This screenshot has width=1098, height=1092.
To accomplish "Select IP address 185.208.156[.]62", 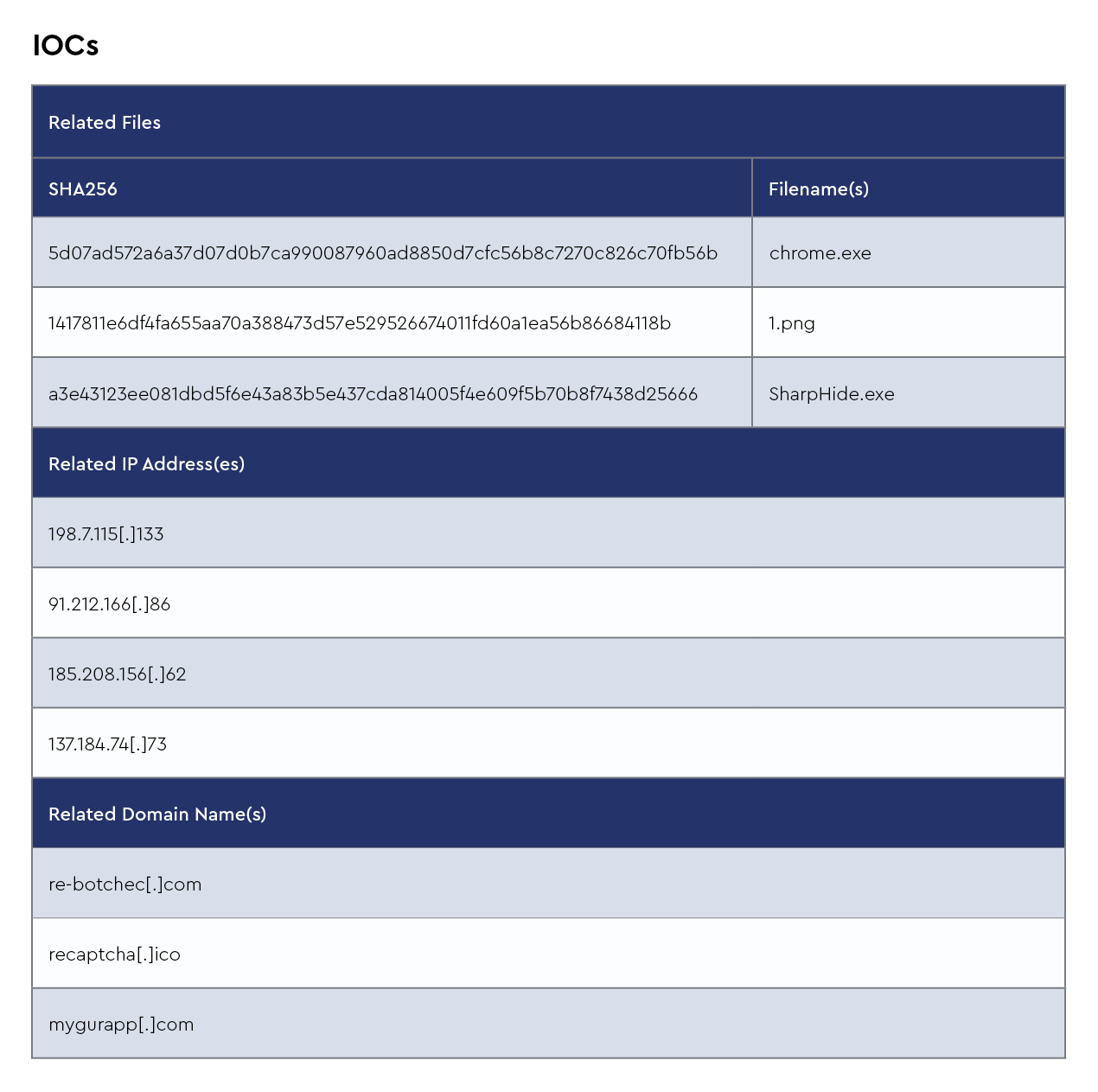I will 118,674.
